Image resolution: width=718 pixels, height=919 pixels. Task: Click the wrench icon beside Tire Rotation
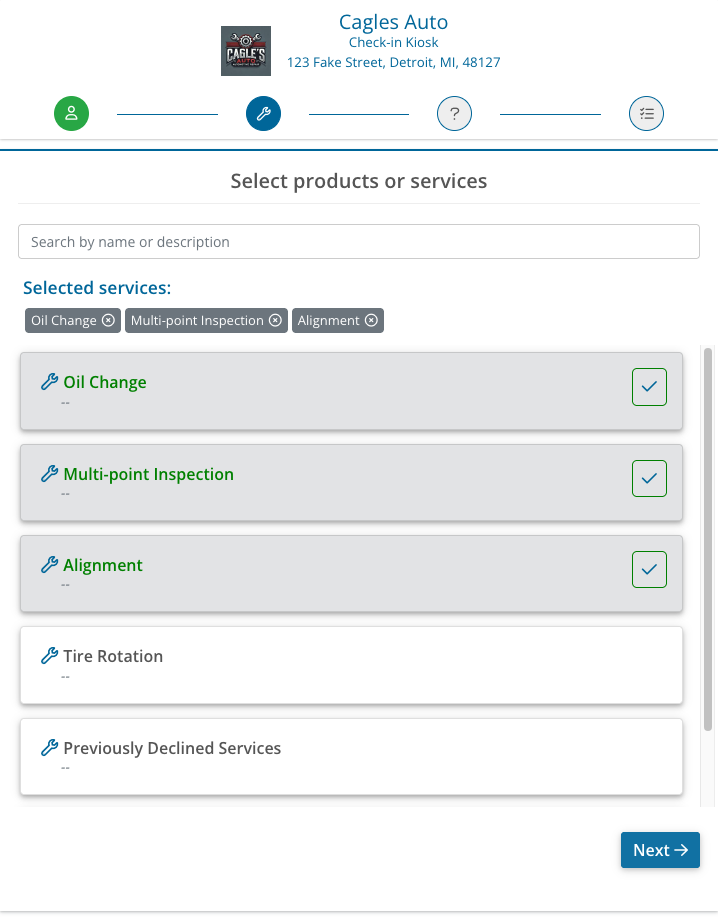49,656
